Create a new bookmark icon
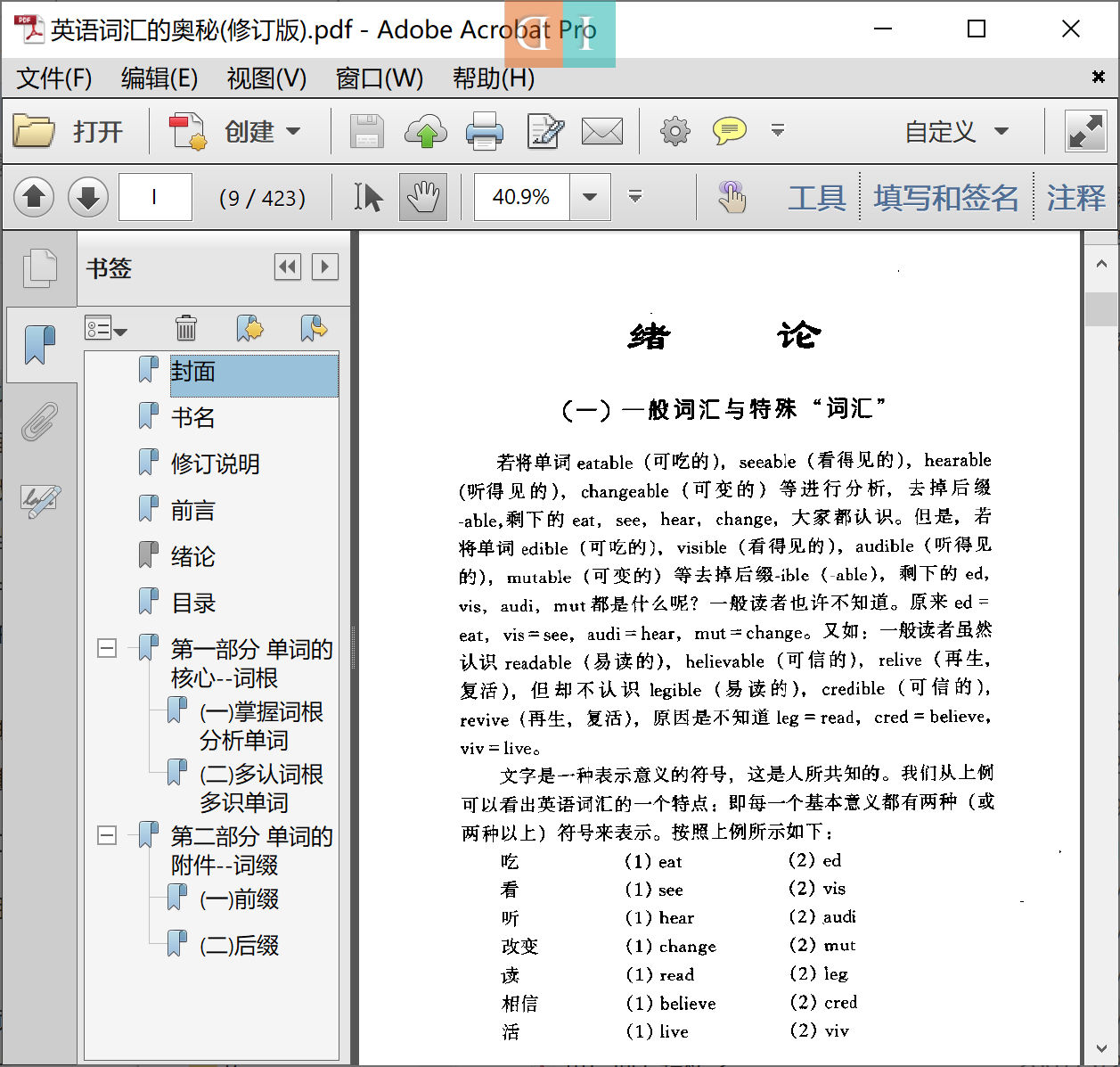1120x1067 pixels. click(250, 328)
